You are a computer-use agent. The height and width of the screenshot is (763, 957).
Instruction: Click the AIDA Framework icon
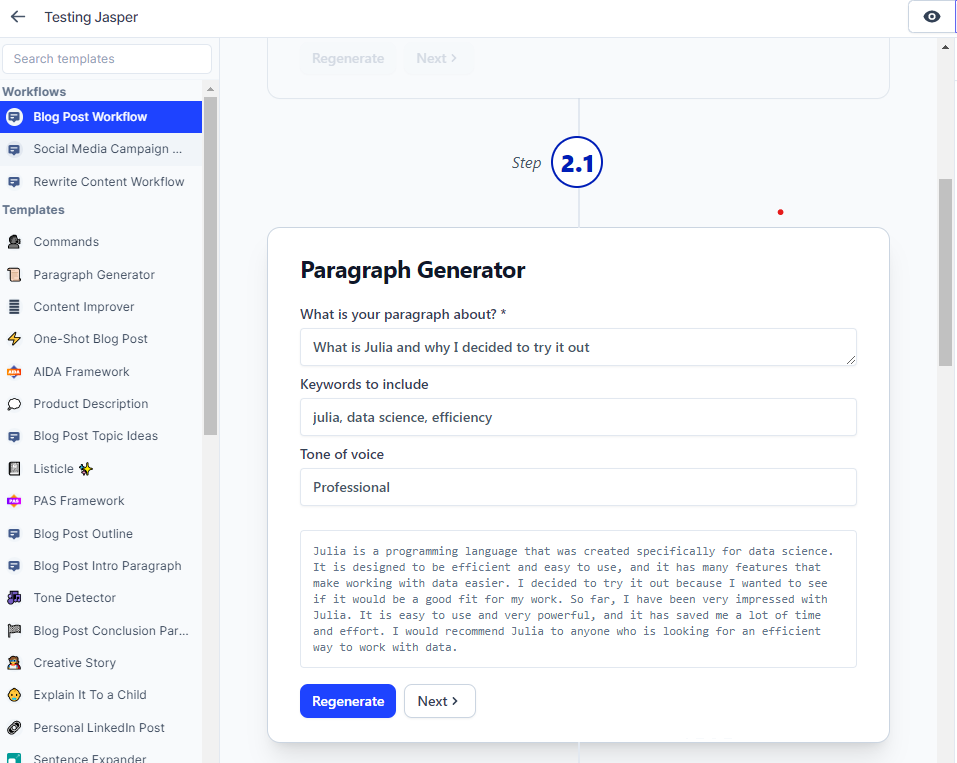tap(14, 372)
